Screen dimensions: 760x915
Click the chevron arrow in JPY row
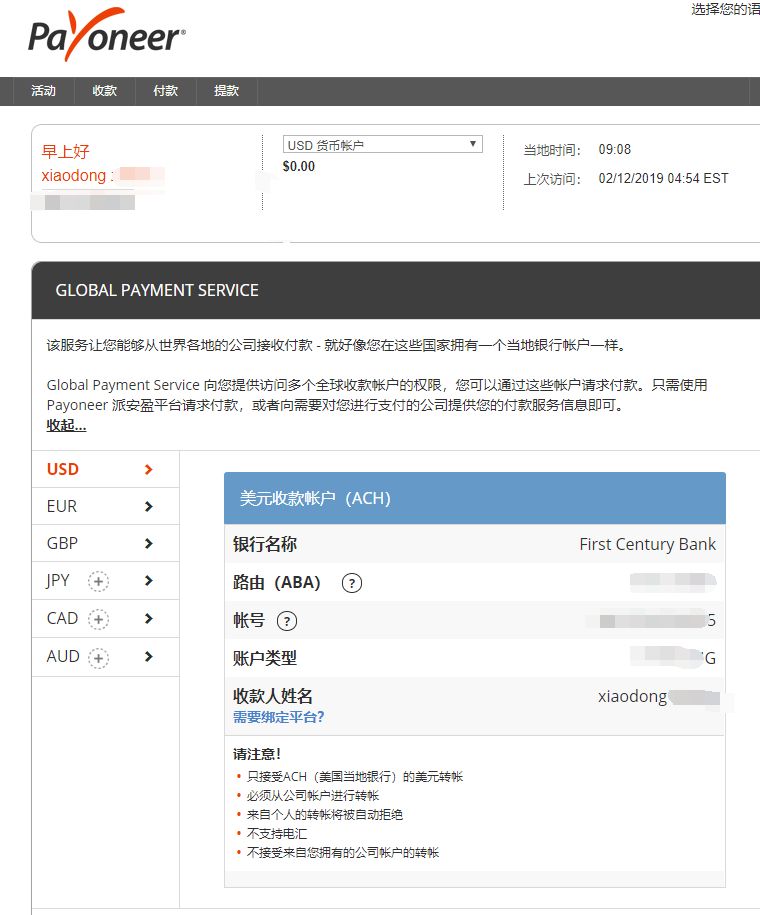coord(148,581)
